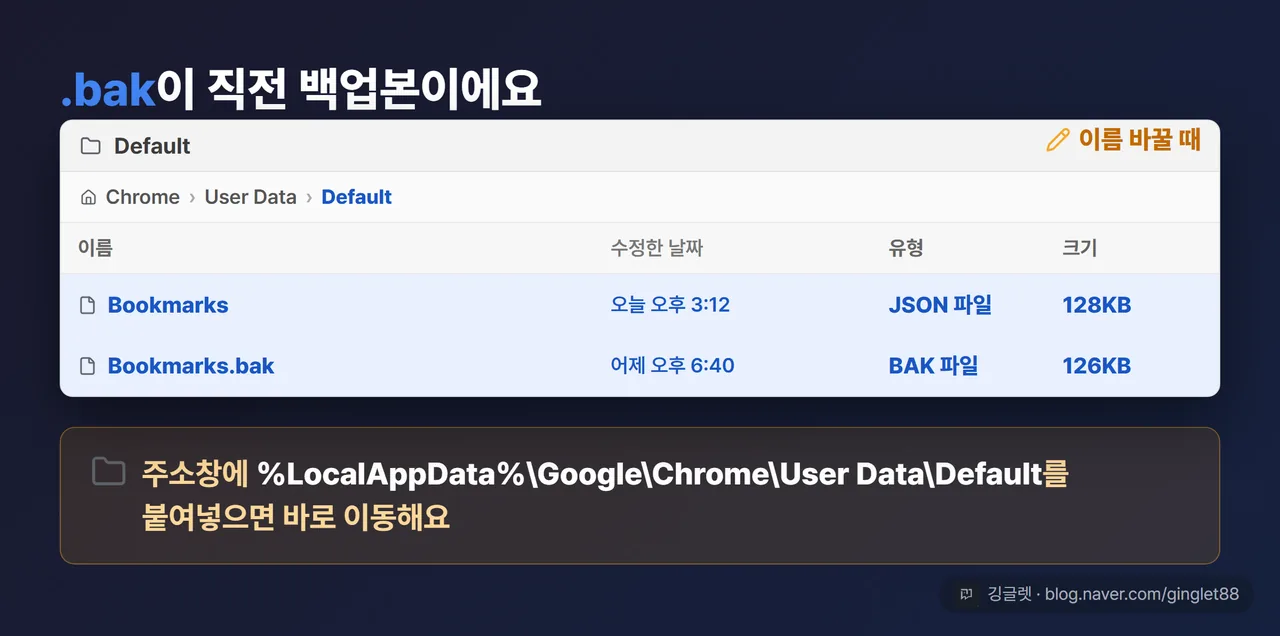
Task: Select the blue Default breadcrumb item
Action: coord(357,197)
